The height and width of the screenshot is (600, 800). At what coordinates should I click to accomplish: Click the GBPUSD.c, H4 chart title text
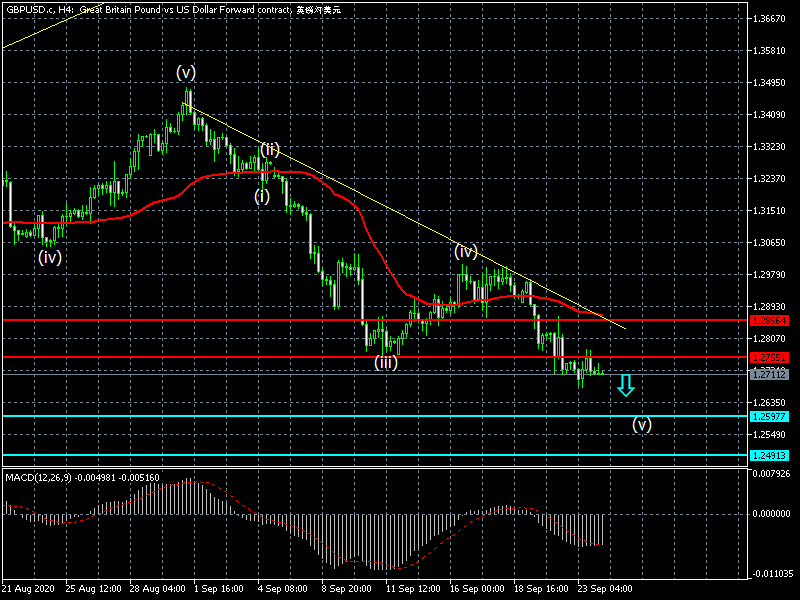point(173,9)
